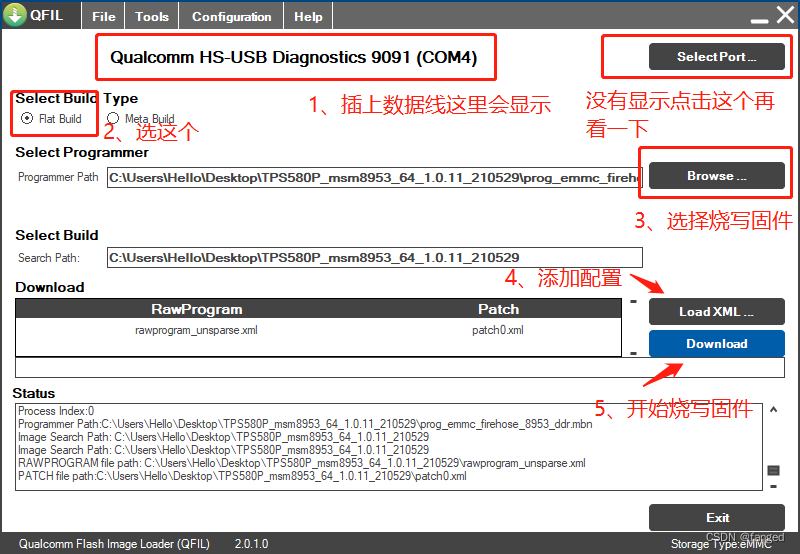The width and height of the screenshot is (800, 554).
Task: Click into the Programmer Path field
Action: pos(374,178)
